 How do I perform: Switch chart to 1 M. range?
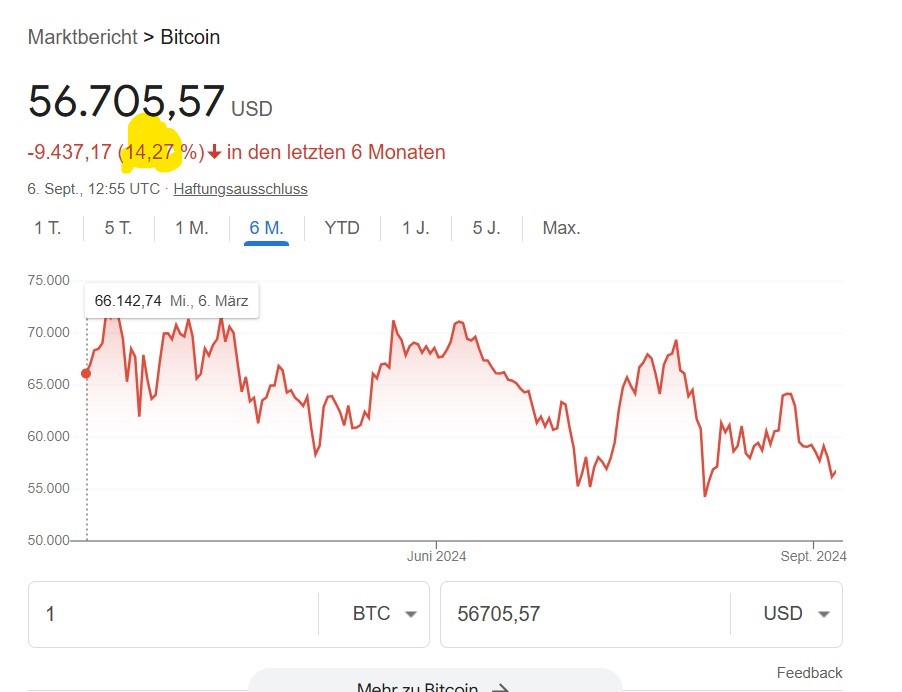coord(192,228)
